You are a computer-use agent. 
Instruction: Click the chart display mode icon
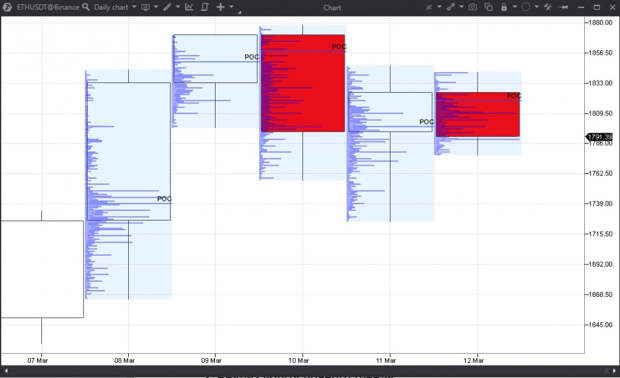point(146,7)
